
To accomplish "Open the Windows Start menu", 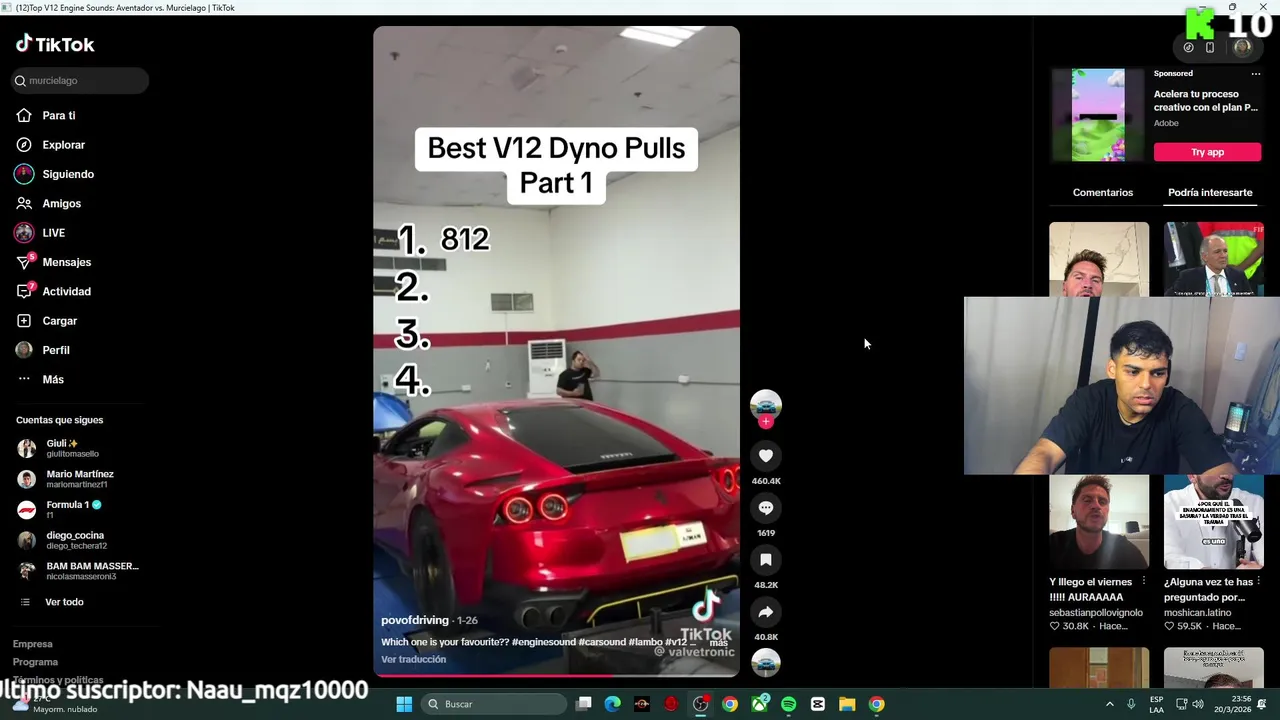I will click(404, 704).
